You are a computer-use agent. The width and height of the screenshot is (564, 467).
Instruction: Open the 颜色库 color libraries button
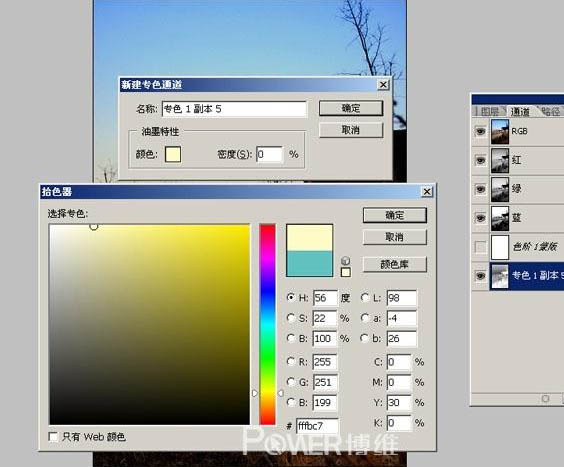(x=395, y=264)
